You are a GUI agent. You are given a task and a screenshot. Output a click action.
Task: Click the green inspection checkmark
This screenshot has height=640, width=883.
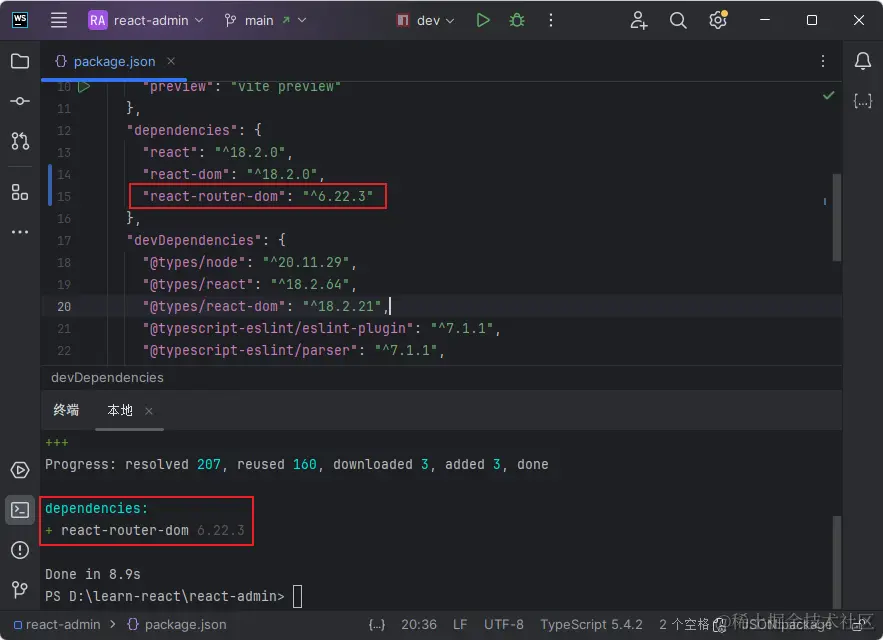(x=828, y=95)
